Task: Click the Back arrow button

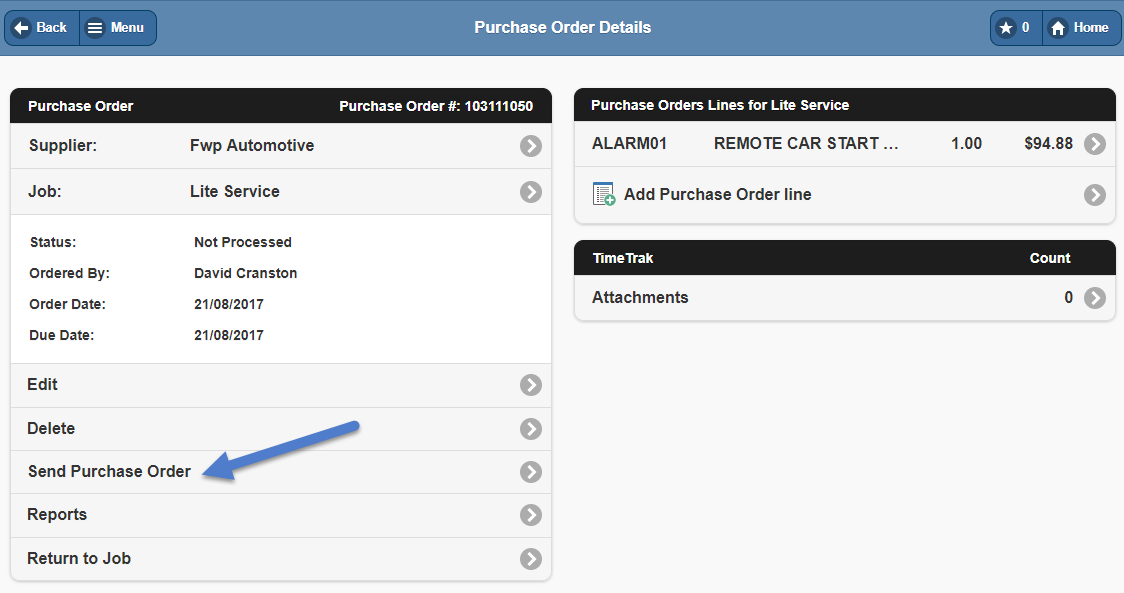Action: (41, 28)
